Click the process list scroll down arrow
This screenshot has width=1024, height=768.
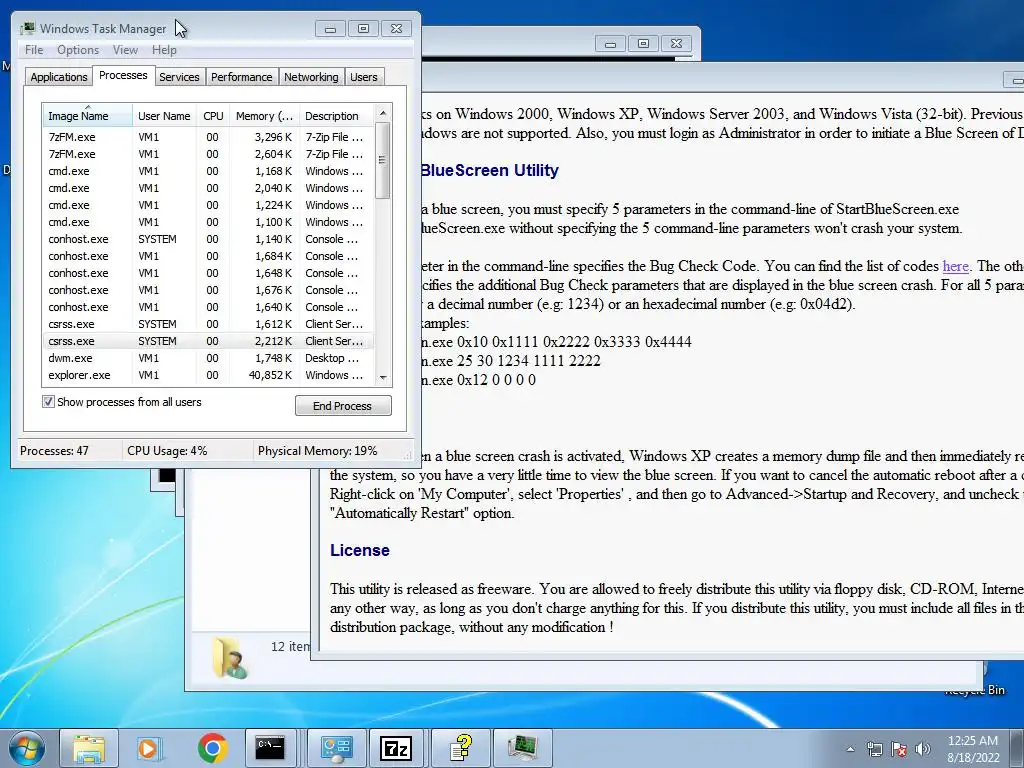pyautogui.click(x=383, y=377)
